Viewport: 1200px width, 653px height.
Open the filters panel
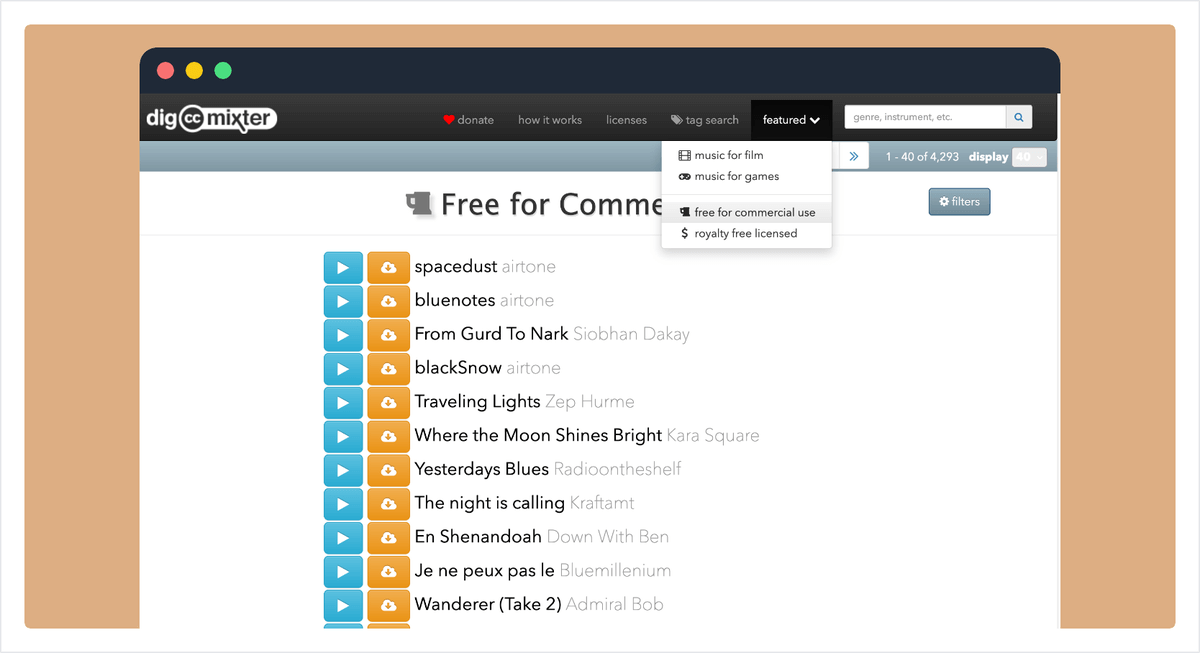coord(958,202)
